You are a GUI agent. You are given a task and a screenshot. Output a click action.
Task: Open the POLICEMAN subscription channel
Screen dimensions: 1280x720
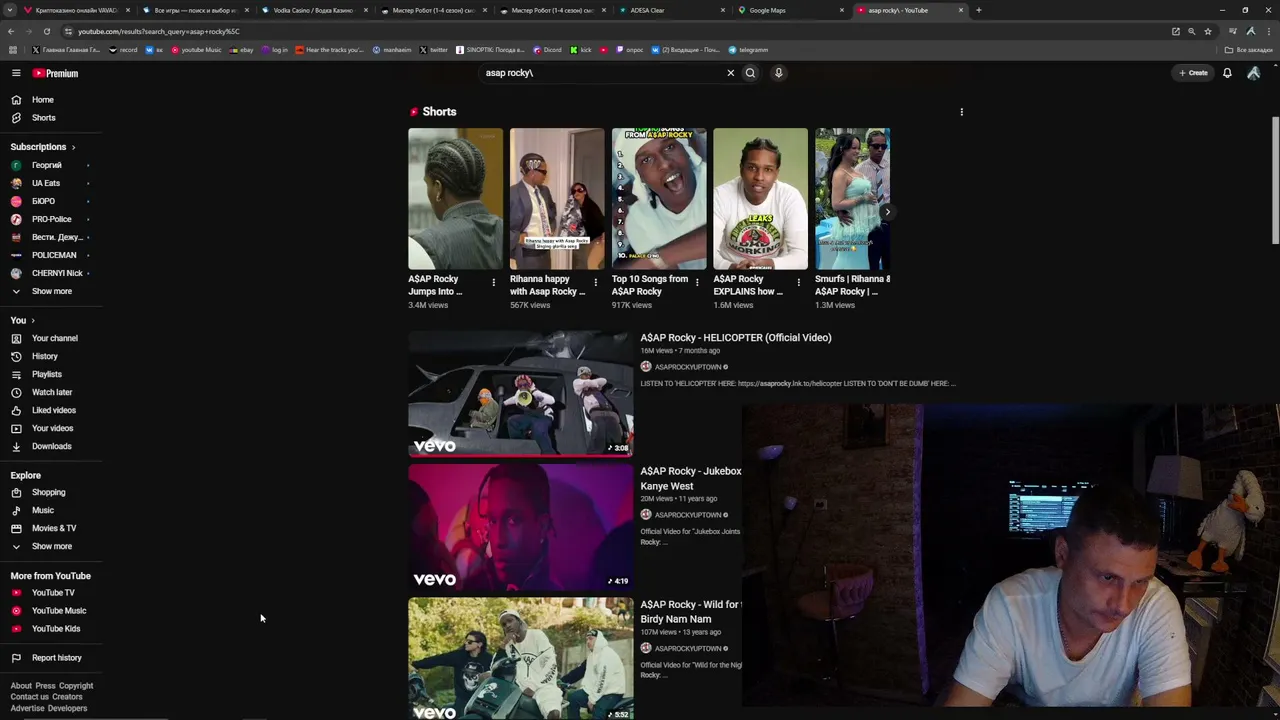[54, 255]
